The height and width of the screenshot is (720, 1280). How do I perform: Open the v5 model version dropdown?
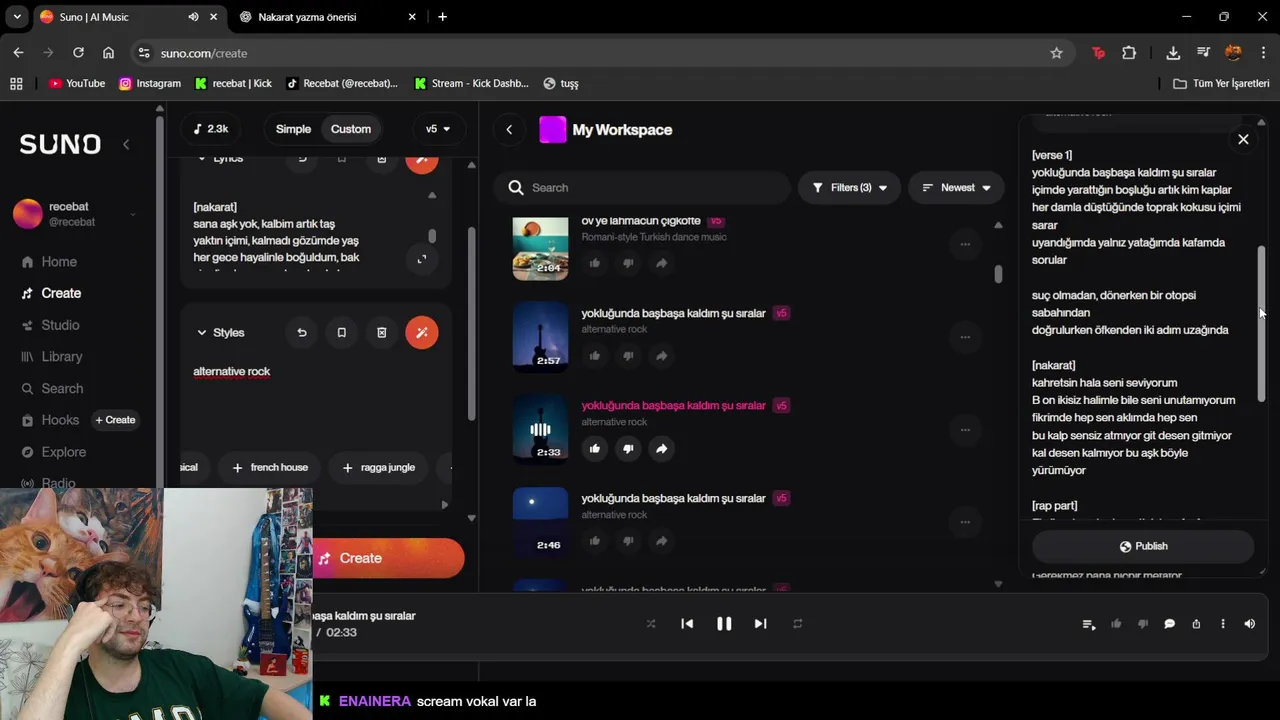click(x=437, y=129)
